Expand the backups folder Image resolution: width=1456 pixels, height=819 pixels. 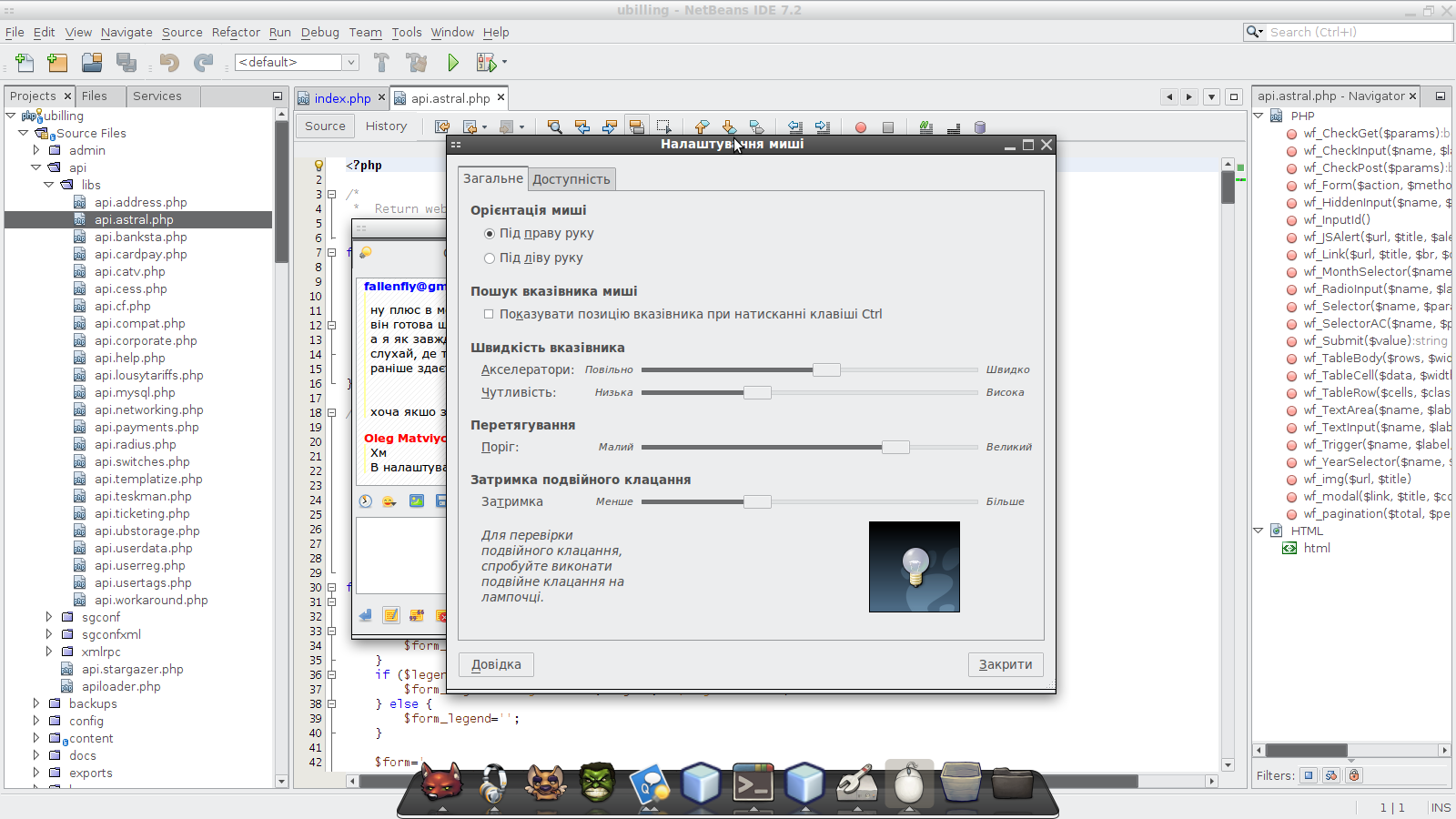tap(36, 703)
